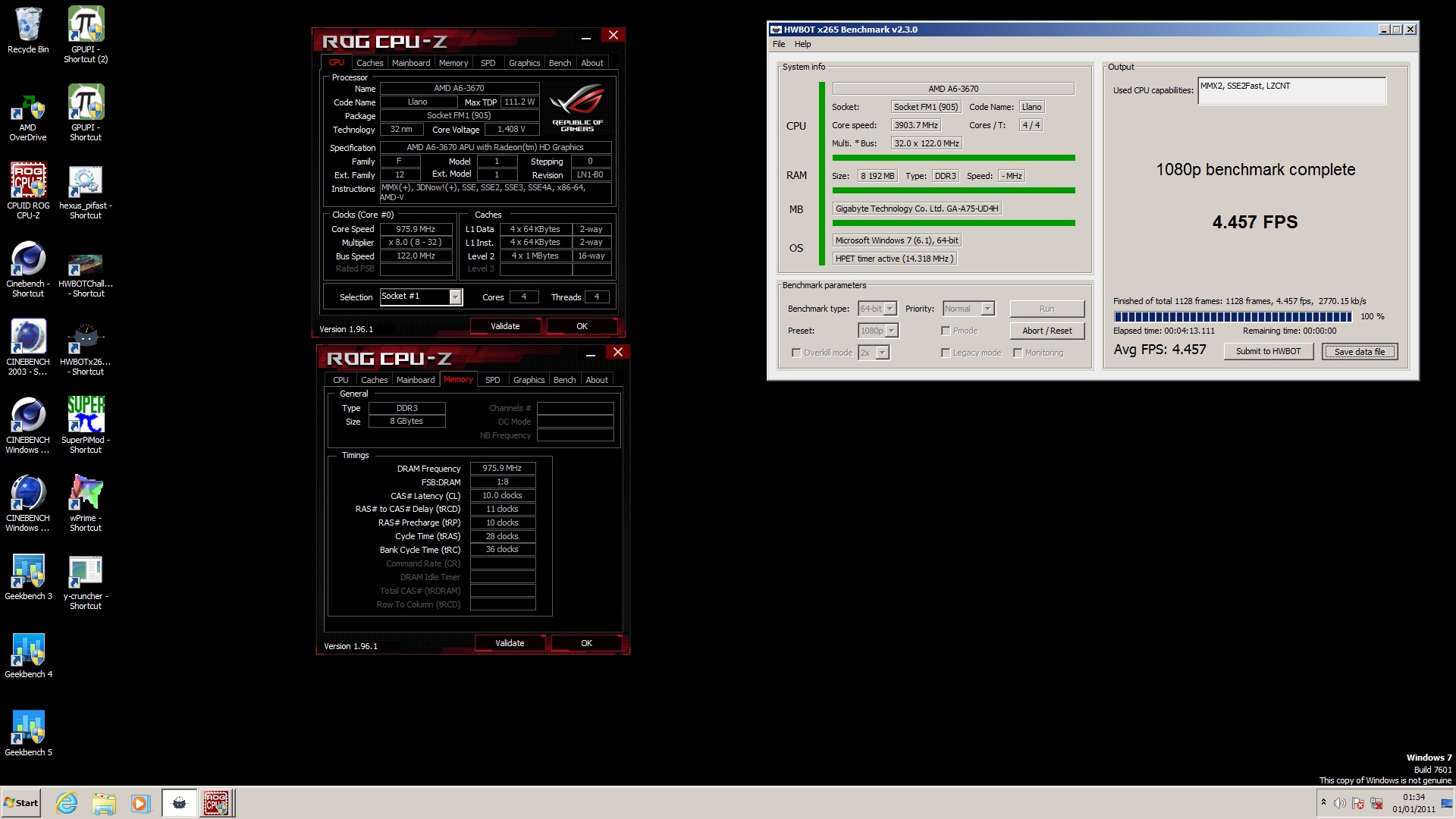Viewport: 1456px width, 819px height.
Task: Expand the Priority Normal dropdown
Action: coord(987,309)
